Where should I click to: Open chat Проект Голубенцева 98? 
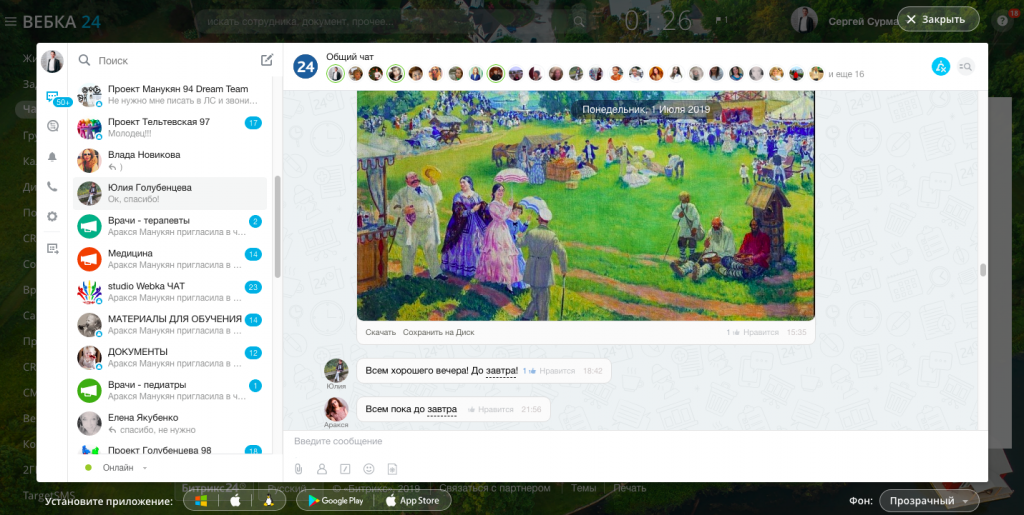170,449
